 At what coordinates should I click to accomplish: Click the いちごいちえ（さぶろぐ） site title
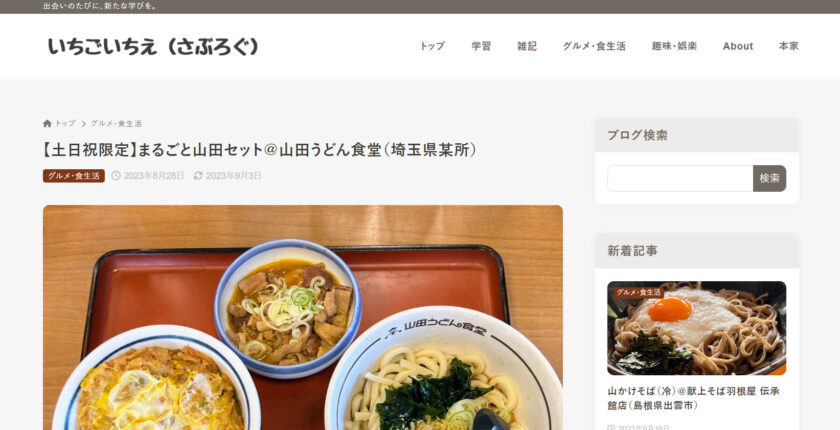[x=153, y=47]
